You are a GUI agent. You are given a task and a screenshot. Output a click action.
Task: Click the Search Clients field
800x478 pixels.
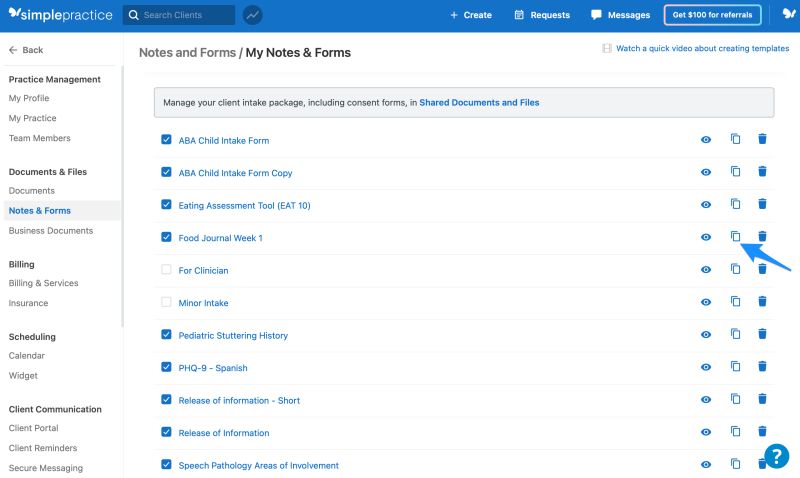pyautogui.click(x=179, y=15)
